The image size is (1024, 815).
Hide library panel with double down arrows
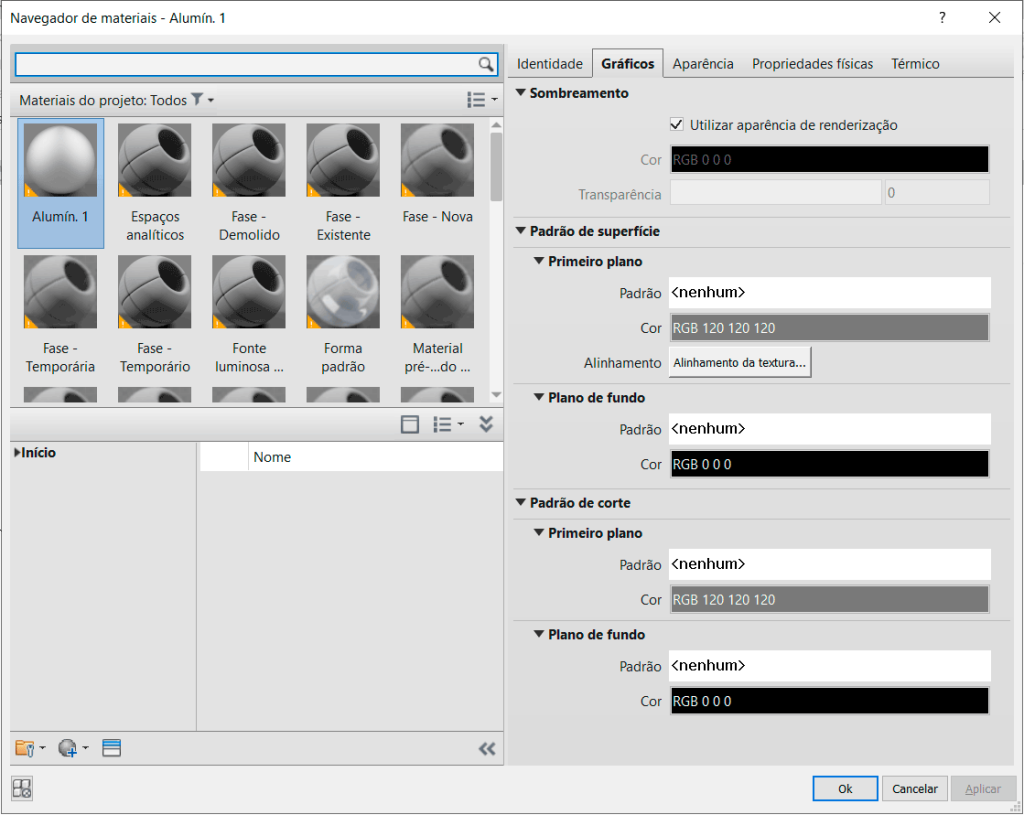pyautogui.click(x=486, y=425)
